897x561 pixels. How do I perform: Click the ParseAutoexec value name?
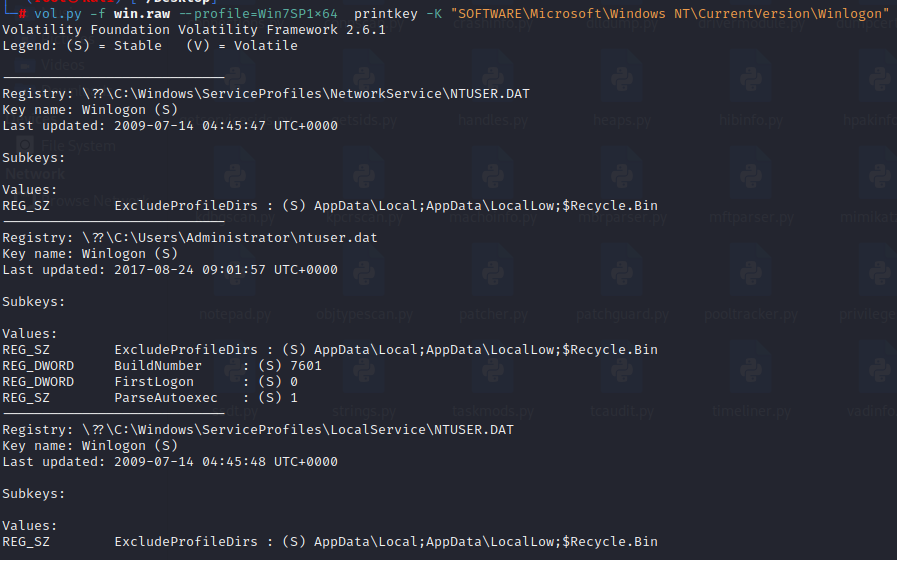pyautogui.click(x=165, y=398)
